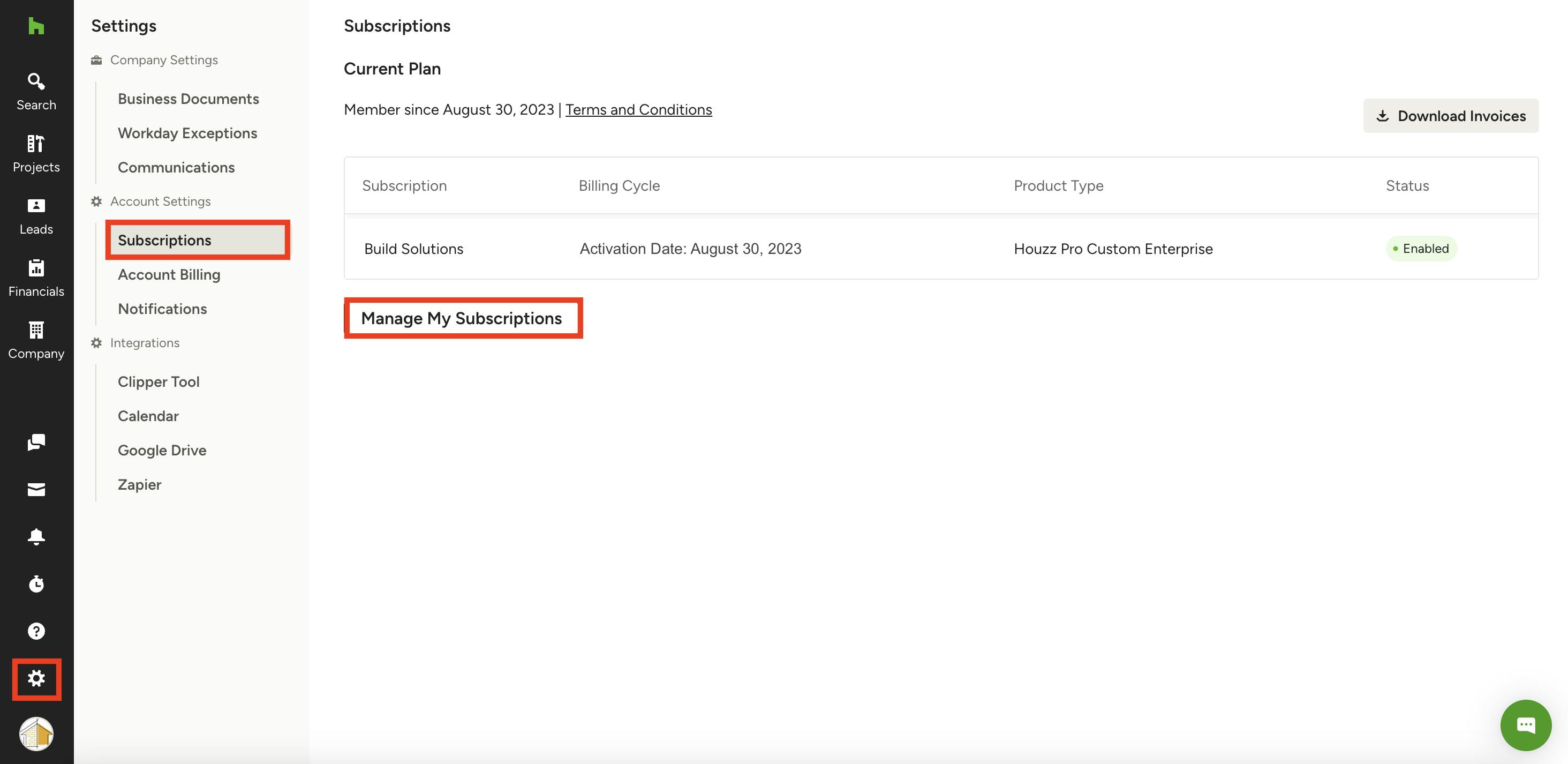Click the Build Solutions subscription cell
The height and width of the screenshot is (764, 1568).
413,249
